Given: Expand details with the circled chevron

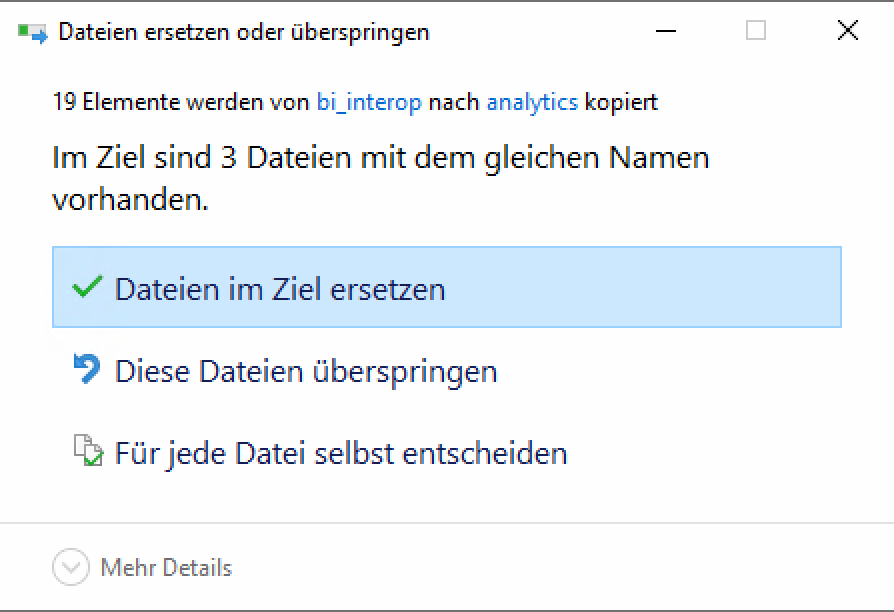Looking at the screenshot, I should pos(70,568).
